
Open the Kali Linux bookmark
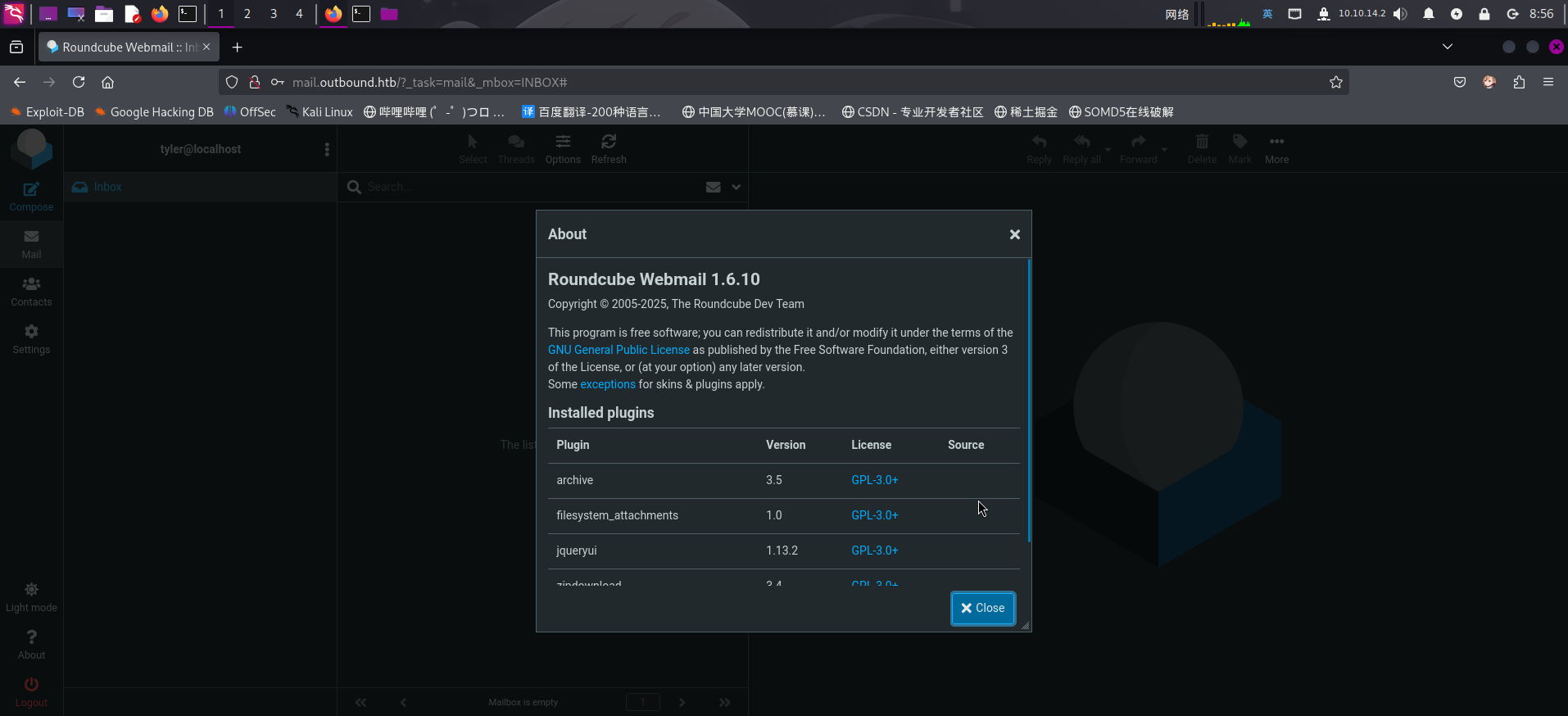(319, 112)
